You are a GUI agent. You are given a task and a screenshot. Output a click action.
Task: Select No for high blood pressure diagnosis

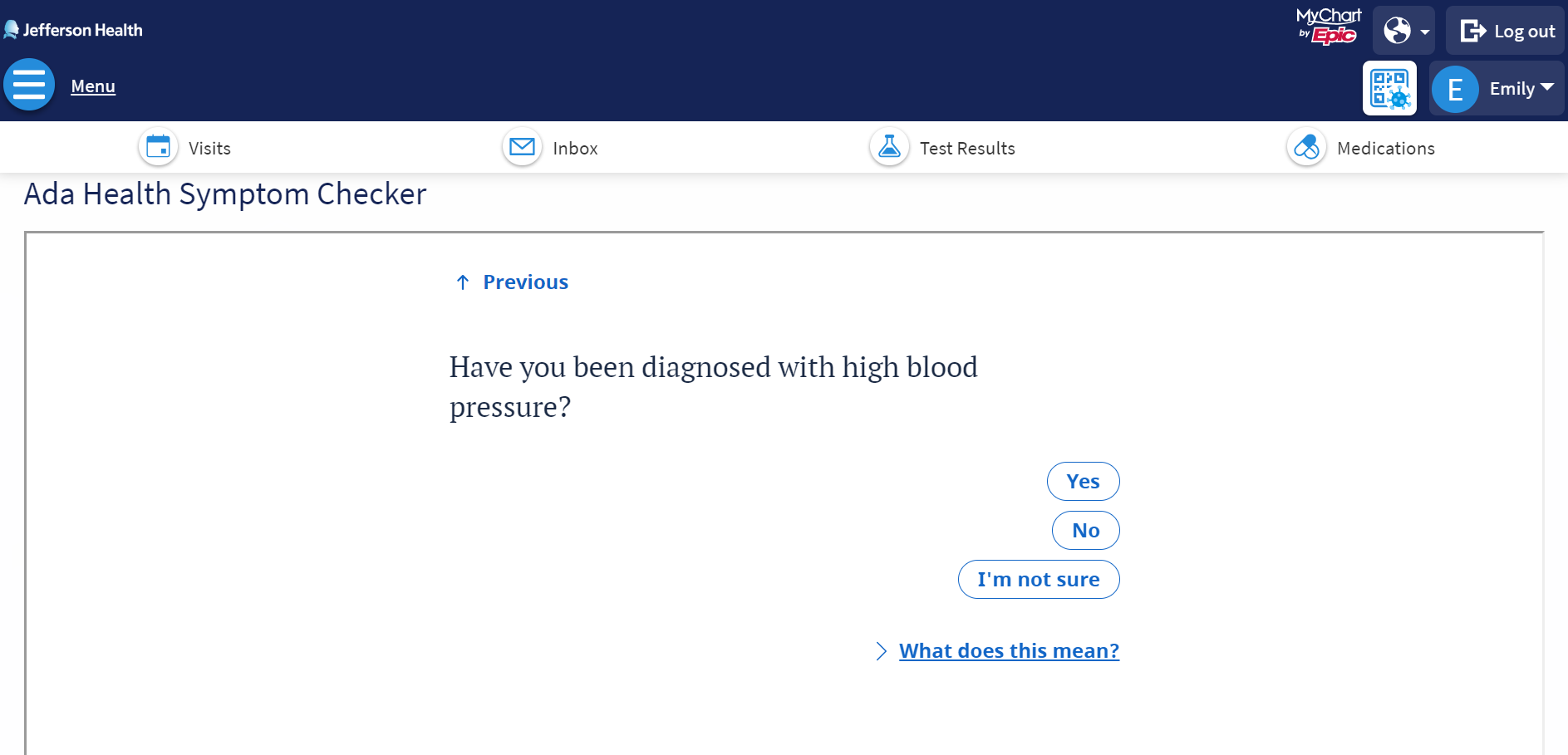[x=1085, y=530]
